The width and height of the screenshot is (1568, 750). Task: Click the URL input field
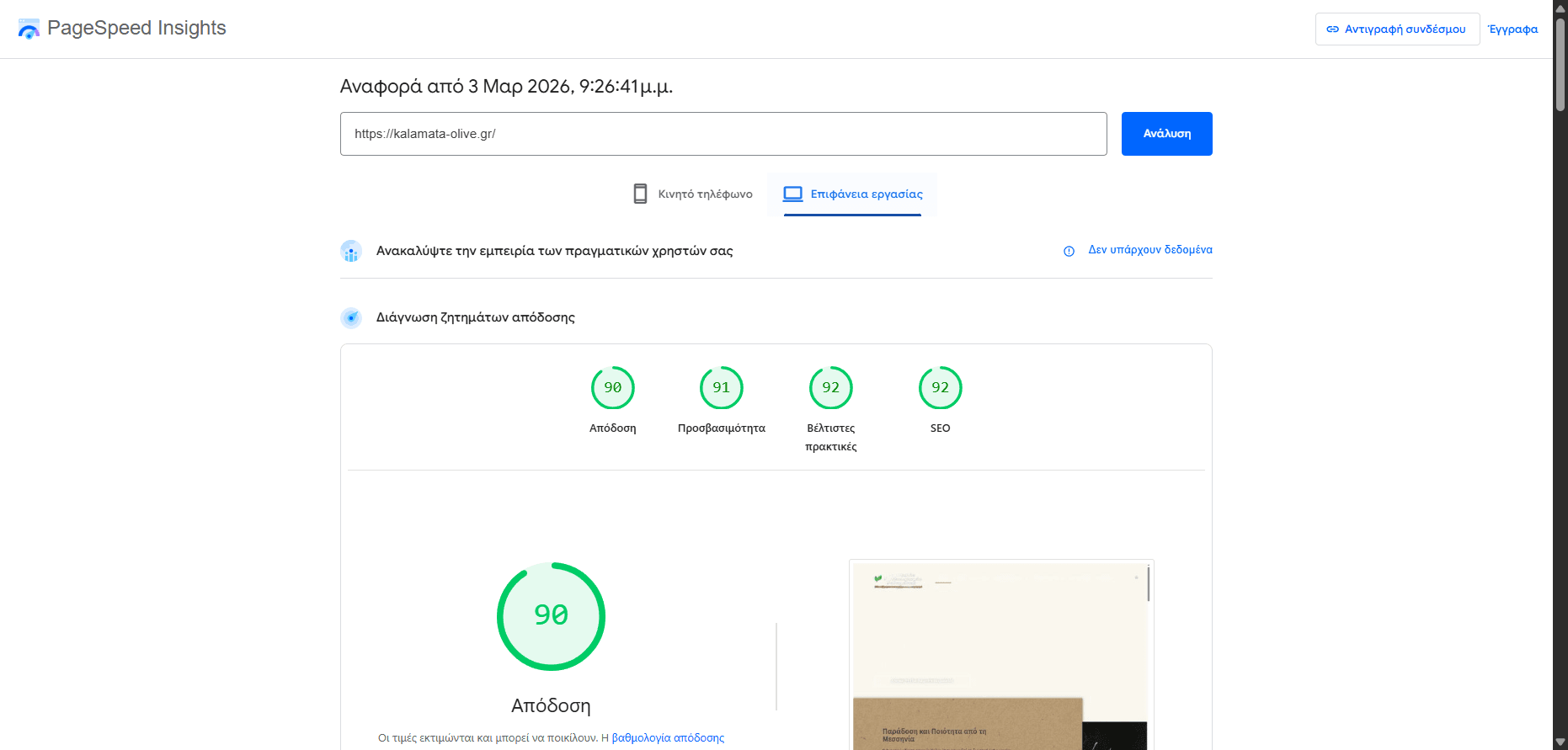pyautogui.click(x=723, y=134)
